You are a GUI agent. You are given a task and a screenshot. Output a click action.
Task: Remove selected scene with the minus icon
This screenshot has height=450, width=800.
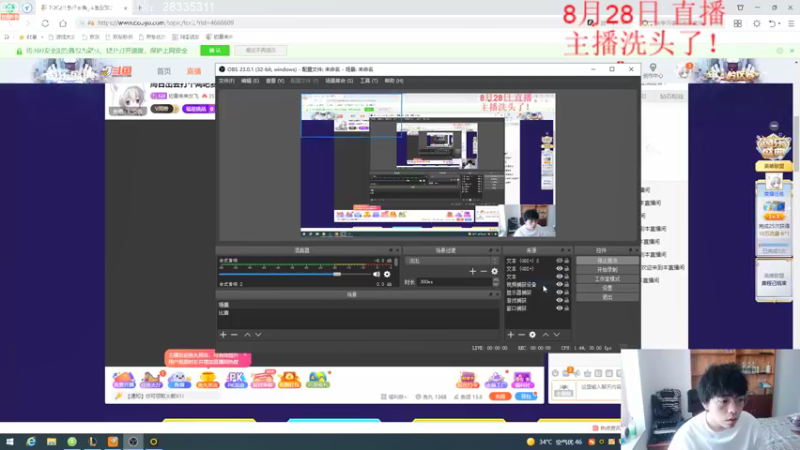tap(234, 335)
